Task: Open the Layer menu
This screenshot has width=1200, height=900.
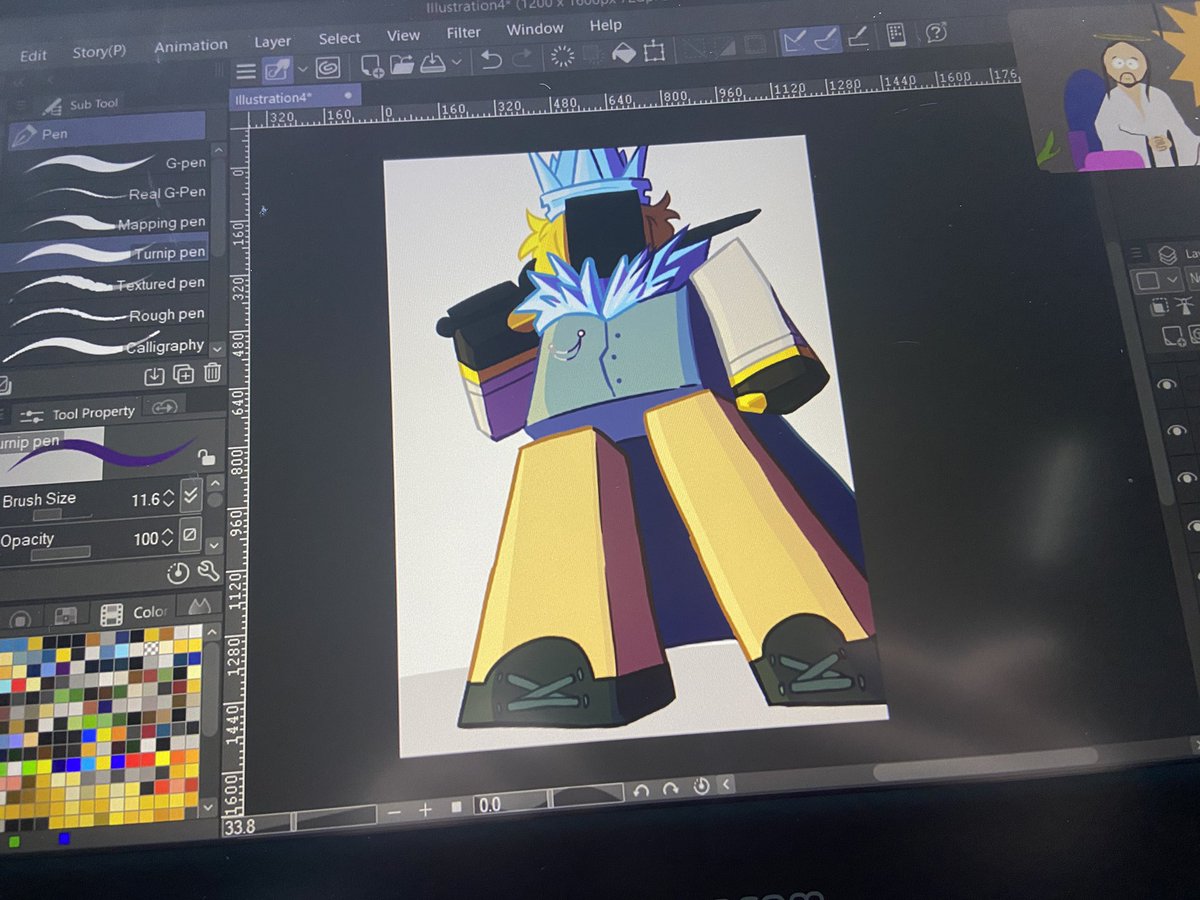Action: tap(272, 42)
